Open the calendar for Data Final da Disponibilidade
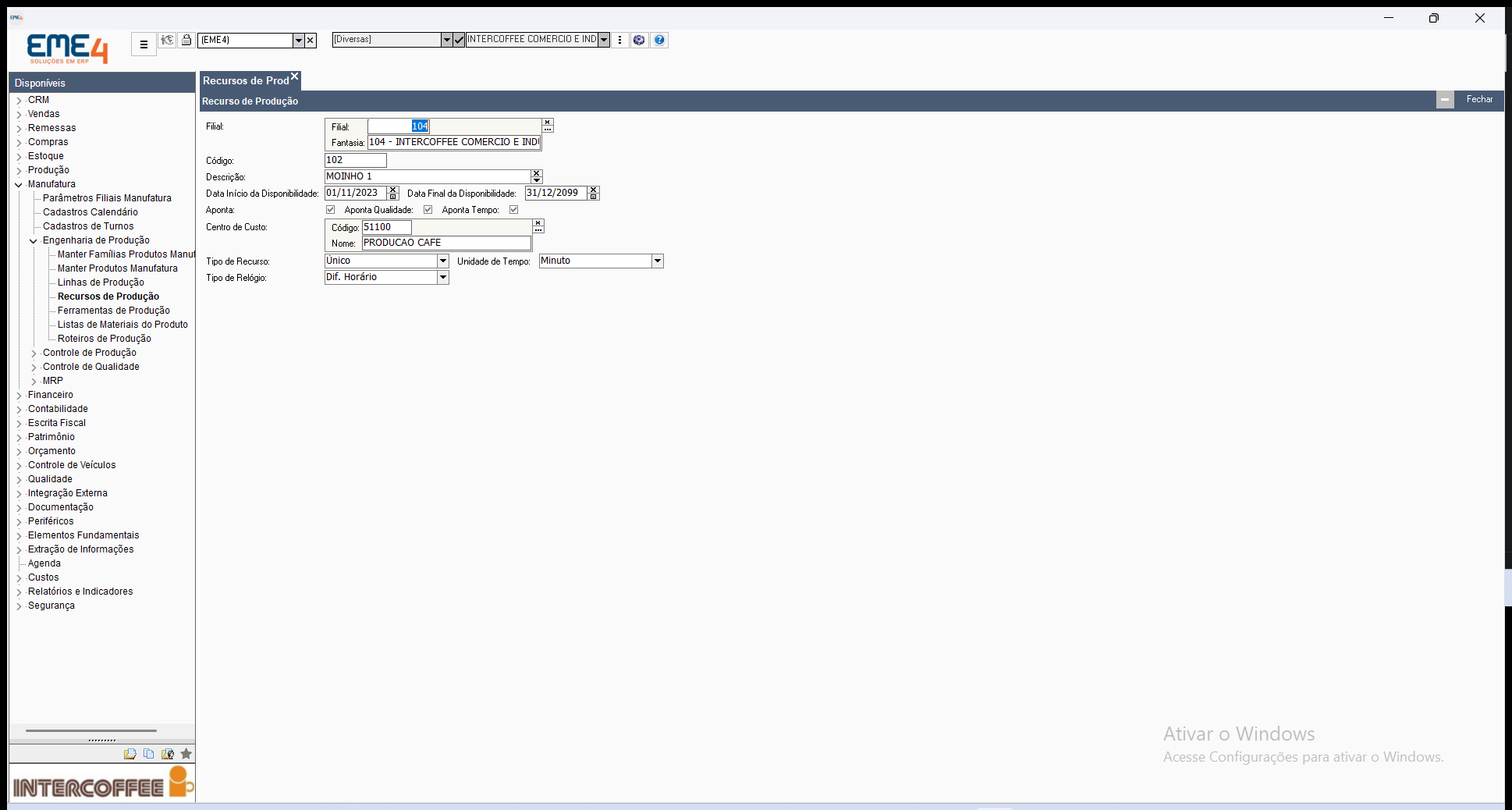Image resolution: width=1512 pixels, height=810 pixels. (594, 196)
